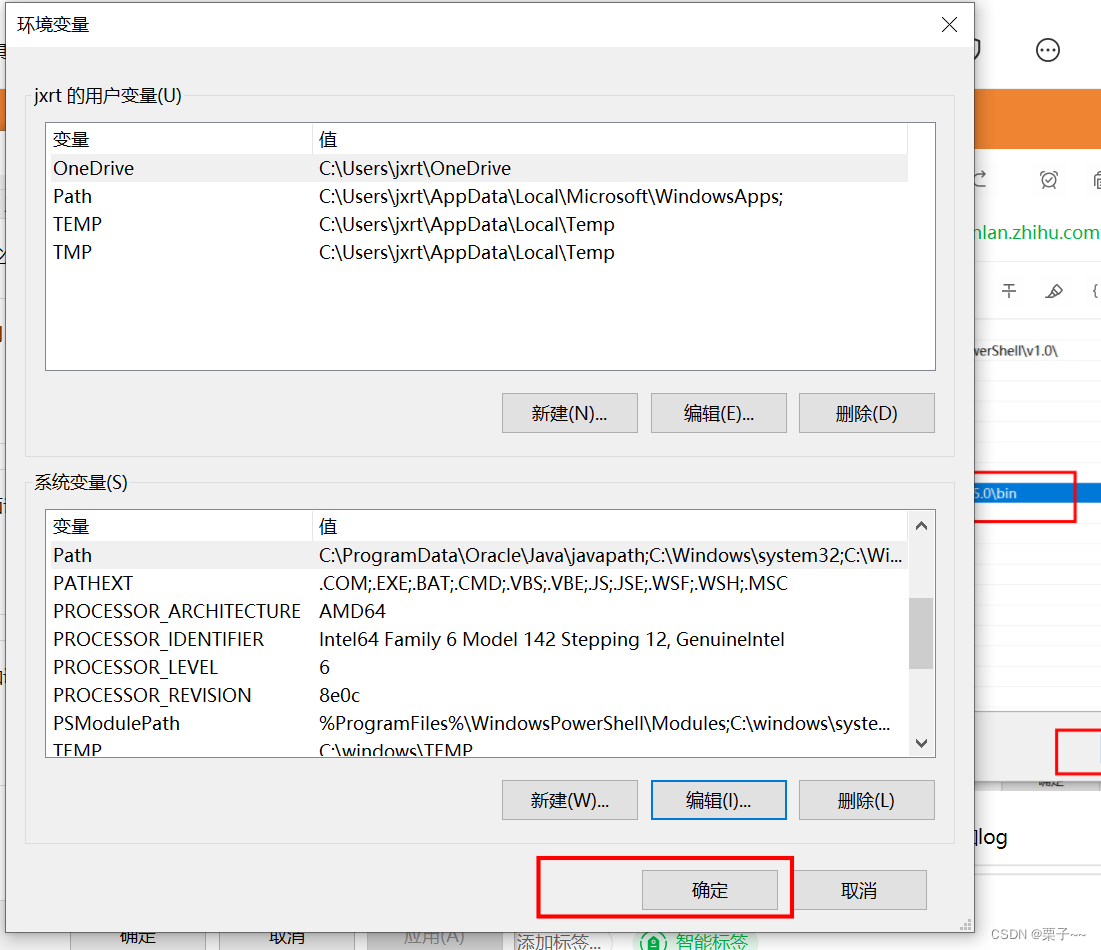This screenshot has width=1101, height=950.
Task: Click the 变量 column header in system variables
Action: 179,526
